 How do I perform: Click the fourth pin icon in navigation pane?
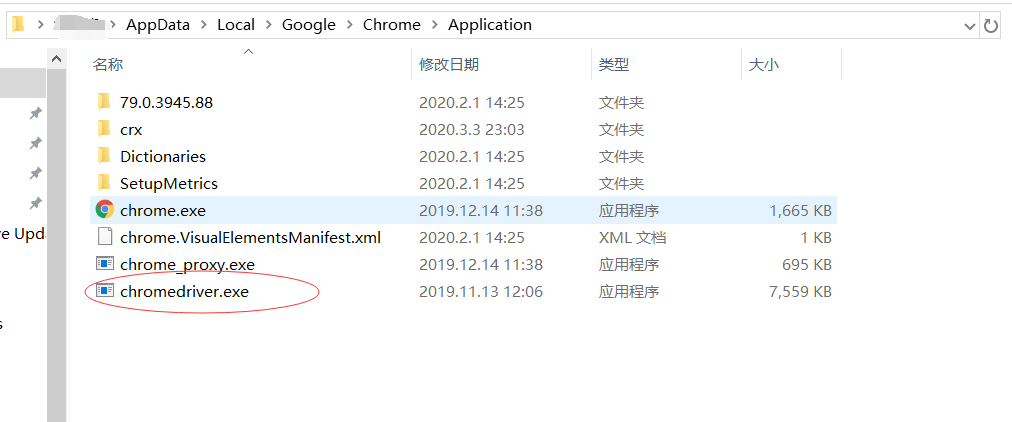(x=36, y=203)
